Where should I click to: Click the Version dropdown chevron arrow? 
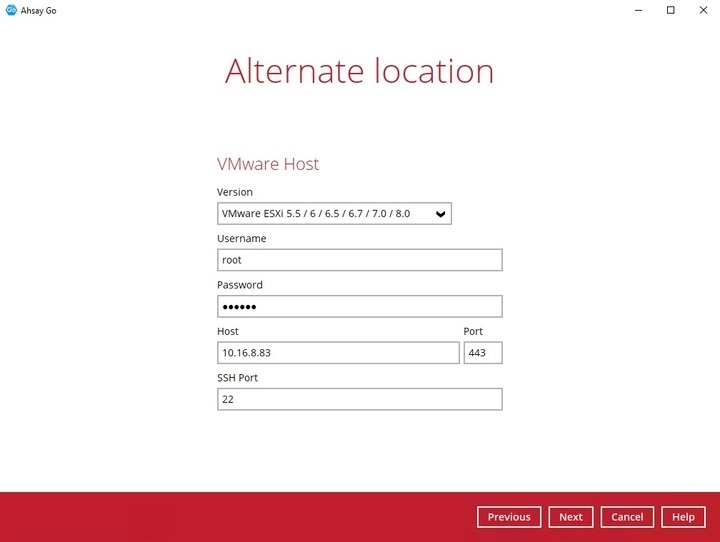click(x=440, y=214)
